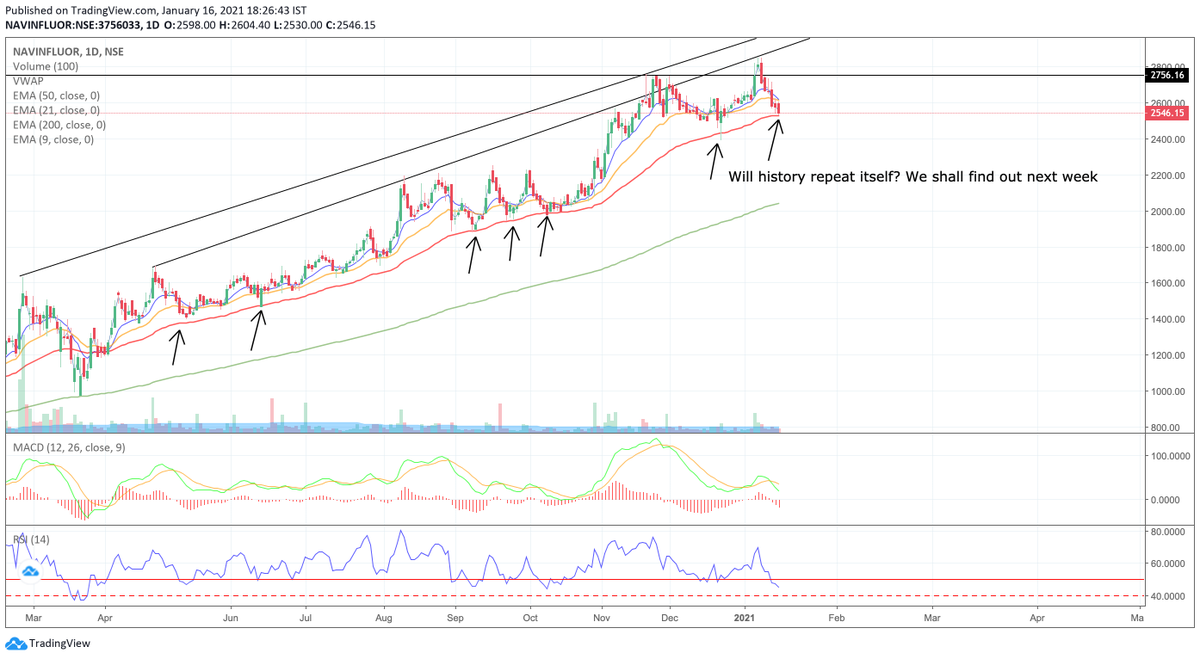Click the 2400.00 price axis label

pyautogui.click(x=1169, y=139)
